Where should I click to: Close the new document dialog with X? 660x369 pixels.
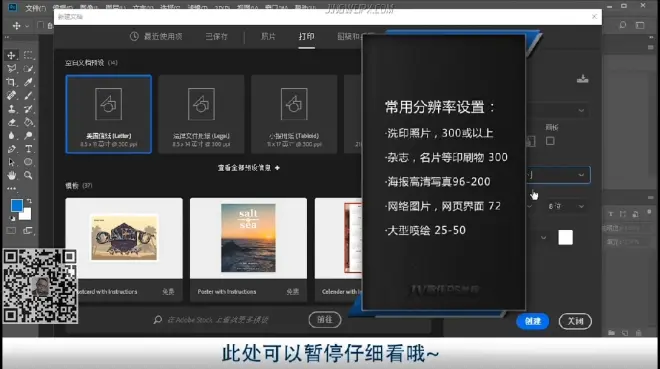(594, 16)
